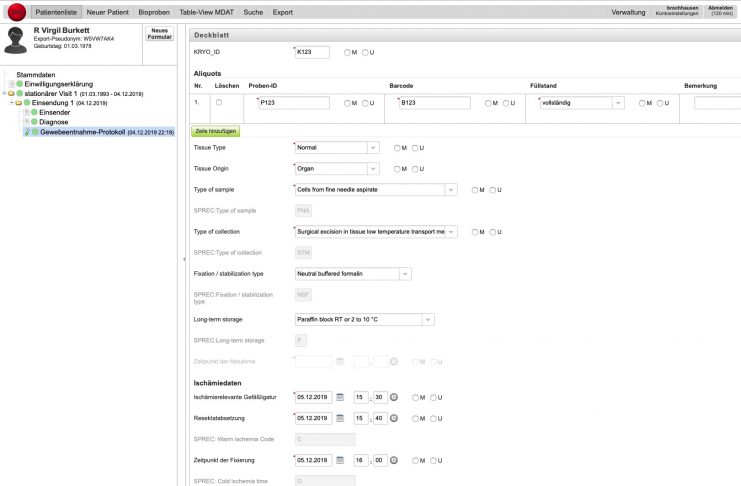741x486 pixels.
Task: Click the Resektatabsetzung date field
Action: pos(313,418)
